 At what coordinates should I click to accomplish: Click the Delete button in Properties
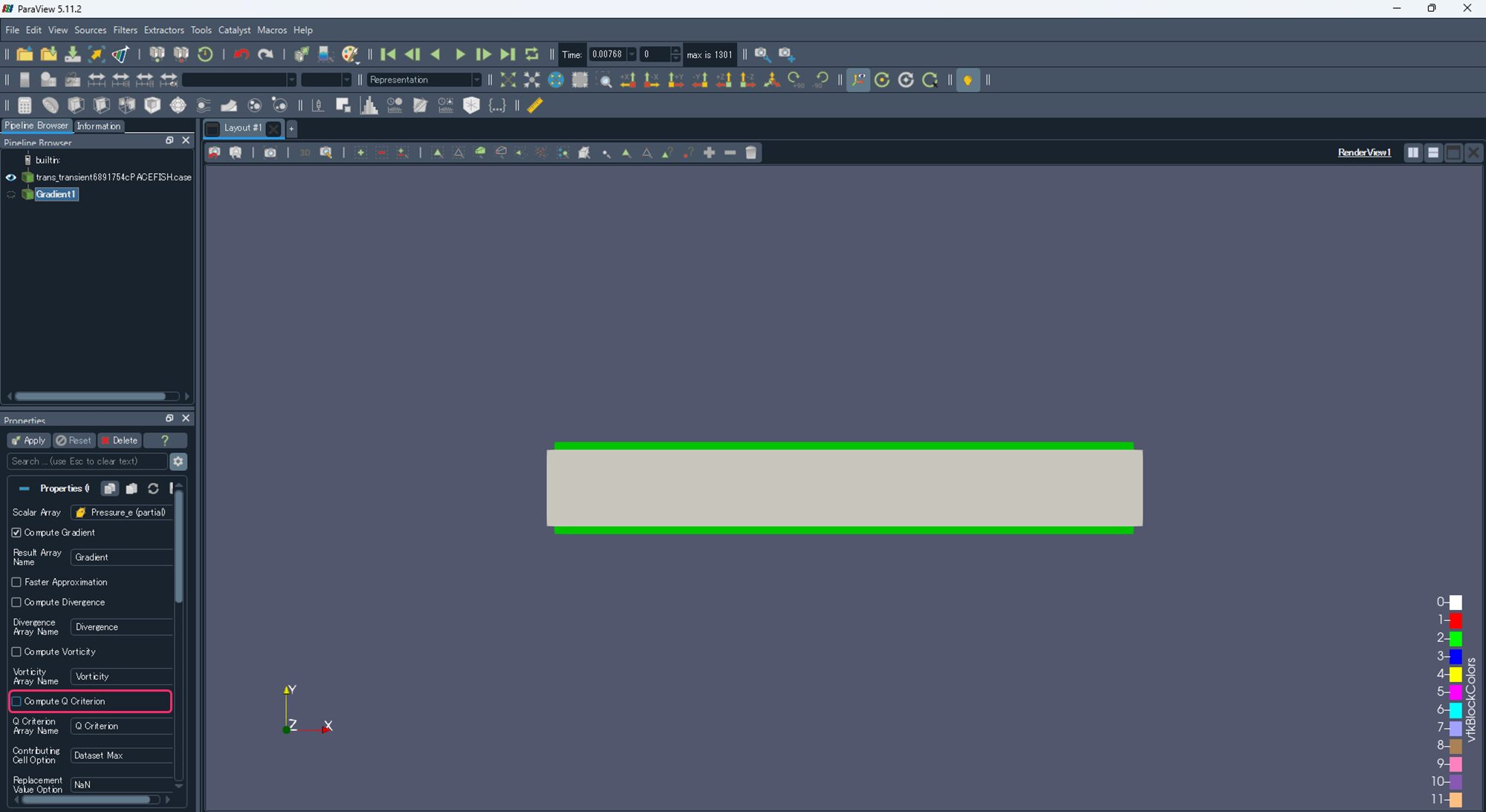[120, 441]
